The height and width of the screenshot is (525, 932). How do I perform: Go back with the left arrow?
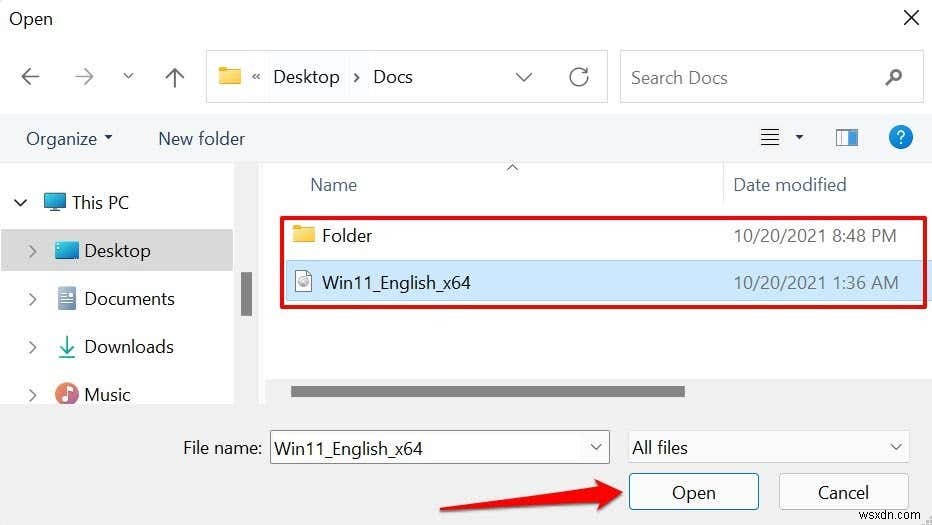(30, 77)
